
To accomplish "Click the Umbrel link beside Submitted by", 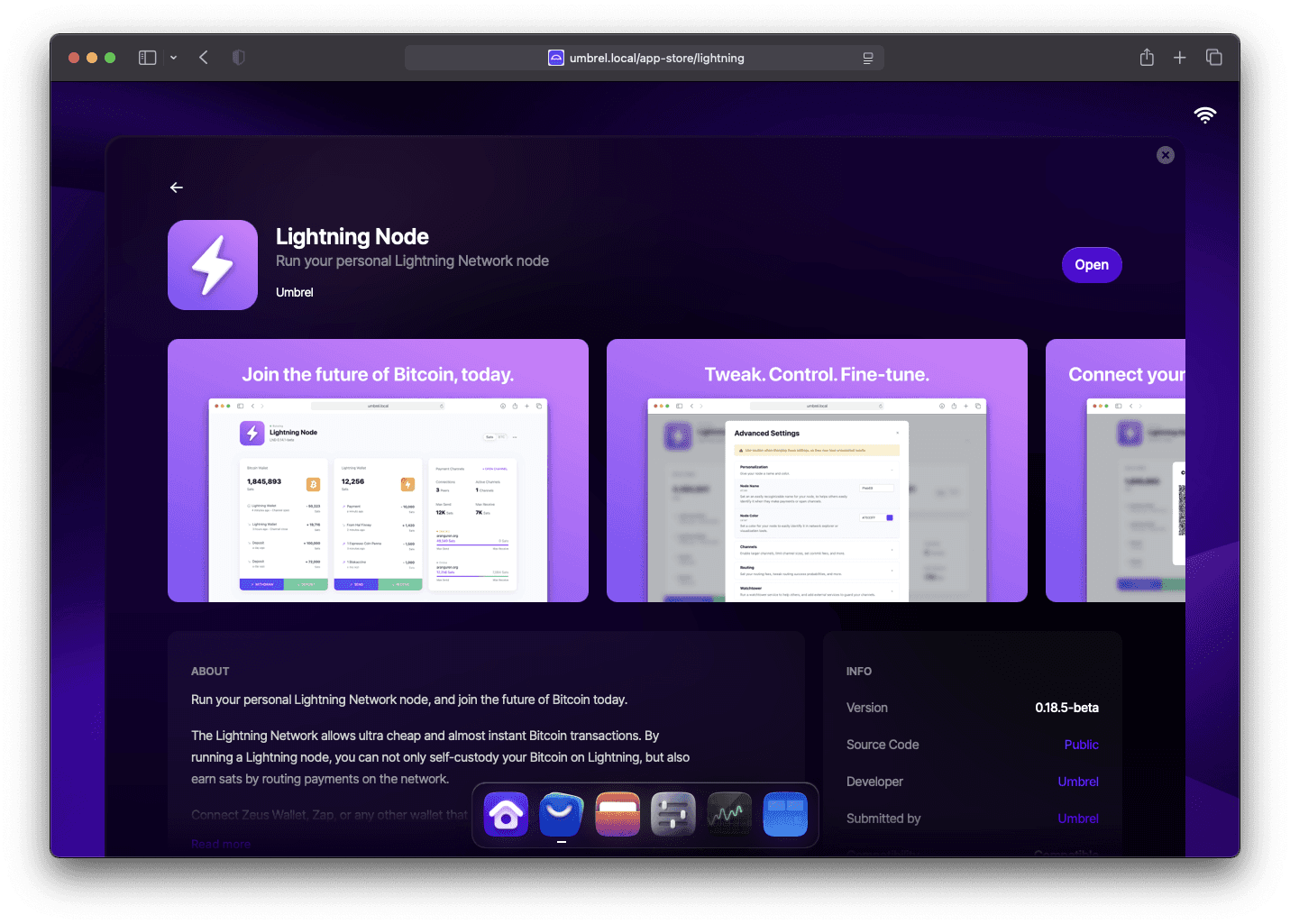I will click(x=1078, y=819).
